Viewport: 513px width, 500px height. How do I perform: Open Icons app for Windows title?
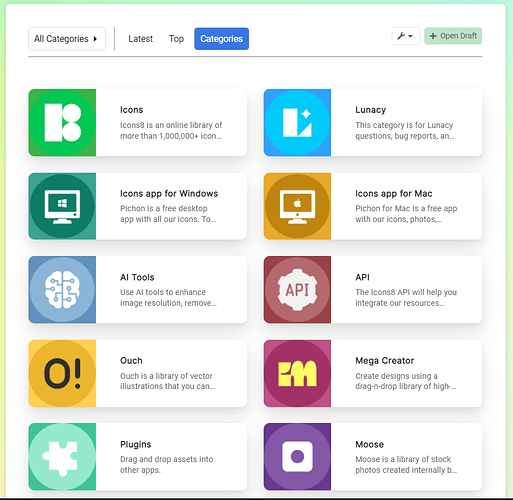pyautogui.click(x=169, y=194)
